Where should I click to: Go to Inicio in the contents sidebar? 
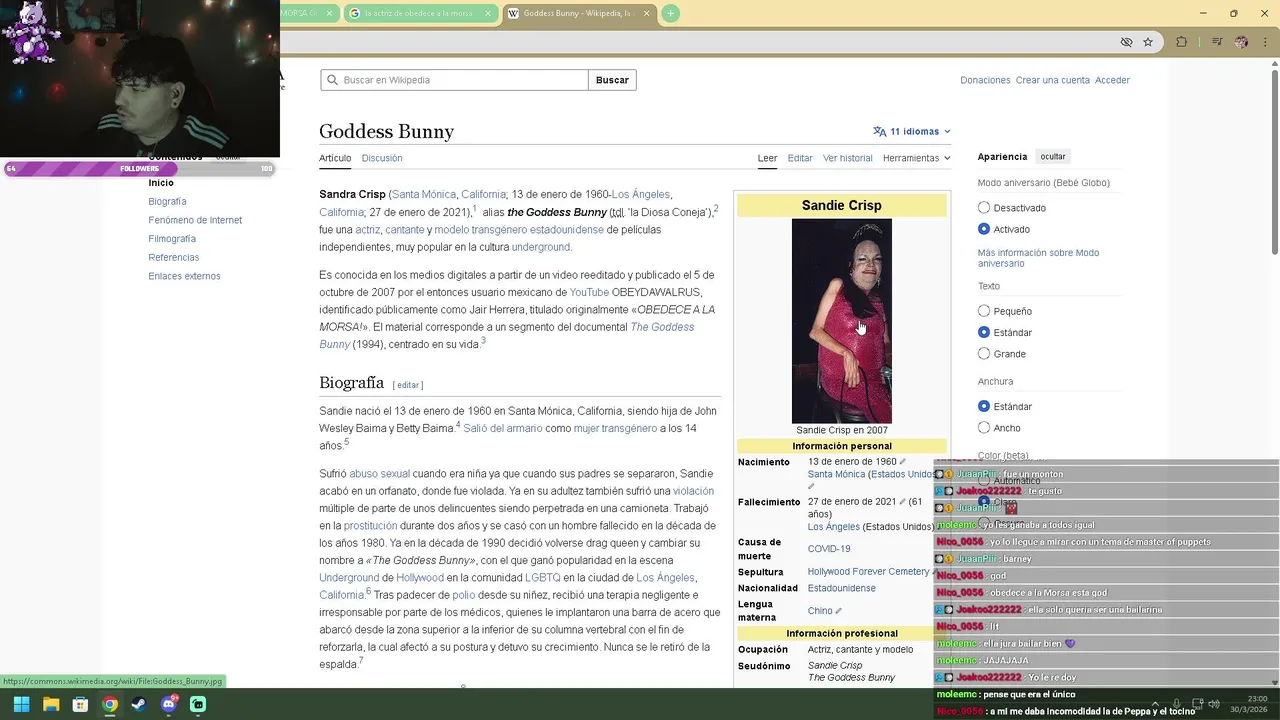point(161,183)
